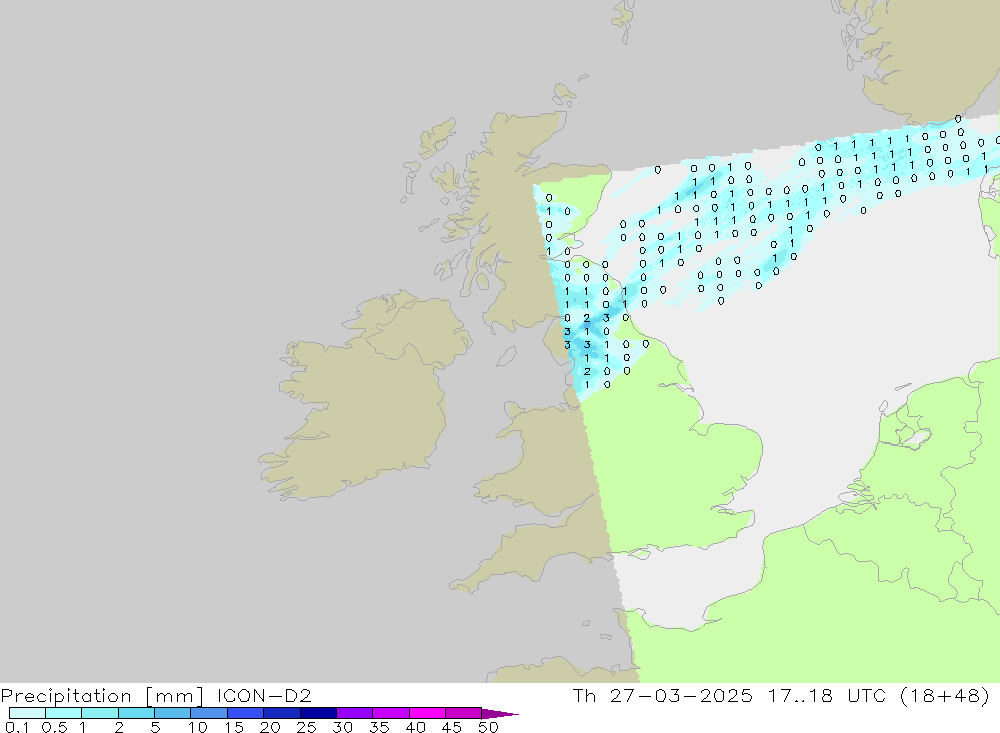Viewport: 1000px width, 733px height.
Task: Click the 'UTC' timezone label
Action: click(867, 695)
